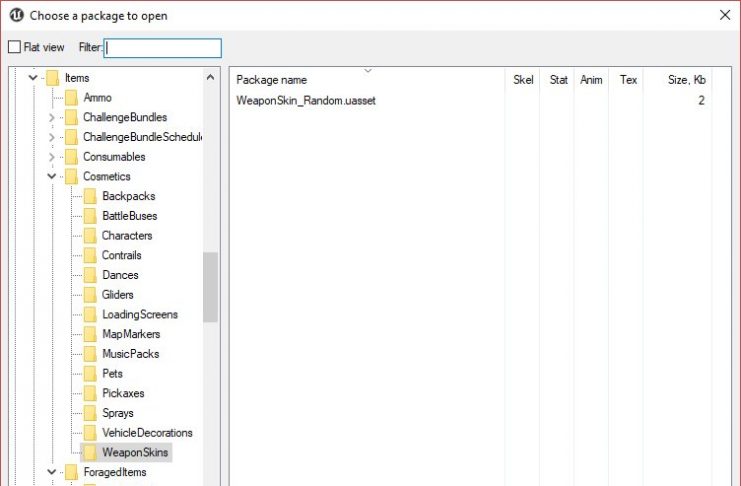Click the tree scrollbar up arrow
The height and width of the screenshot is (486, 741).
point(210,77)
